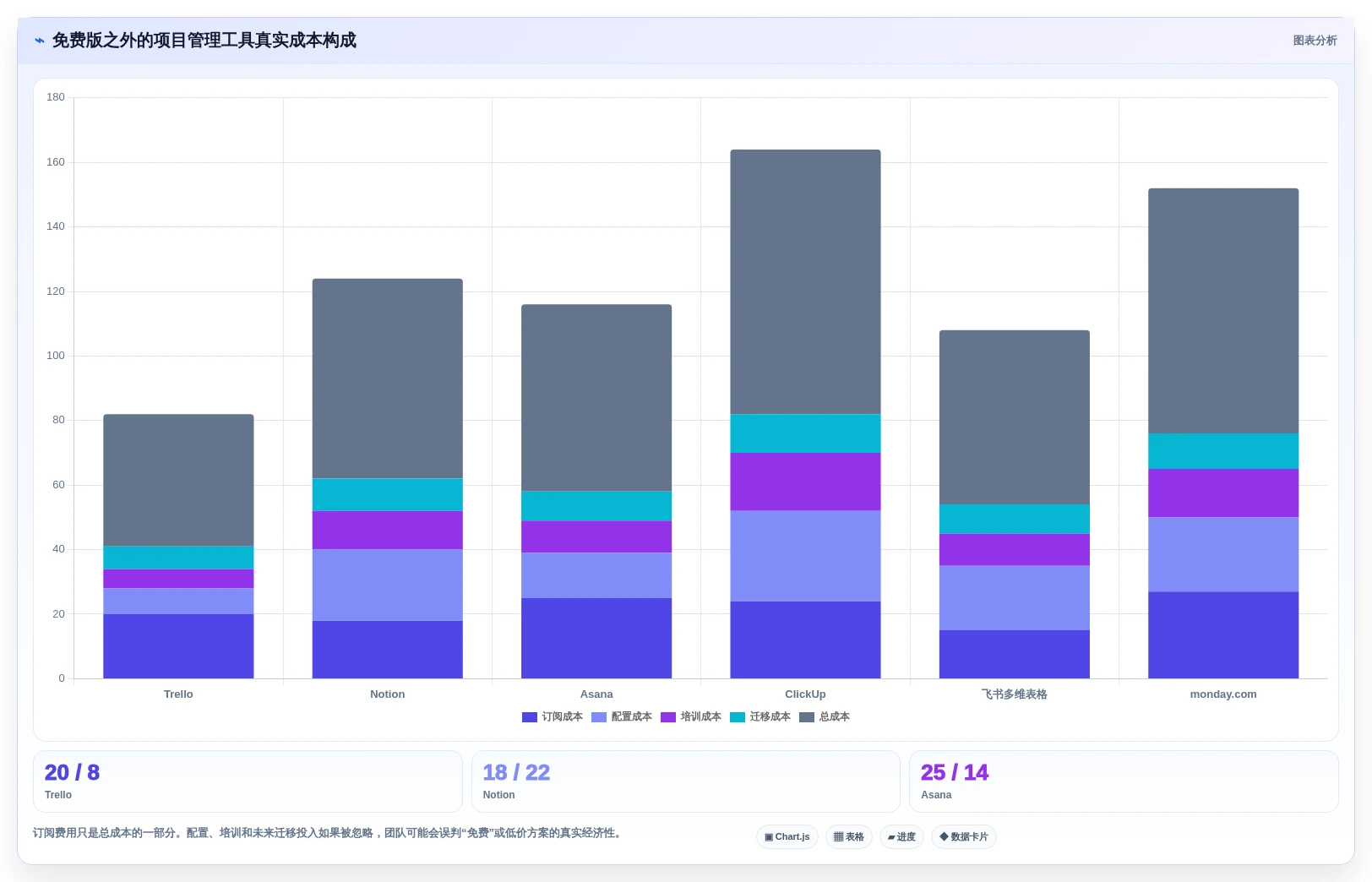Click the Chart.js chip in the footer
Screen dimensions: 1372x882
[x=787, y=837]
